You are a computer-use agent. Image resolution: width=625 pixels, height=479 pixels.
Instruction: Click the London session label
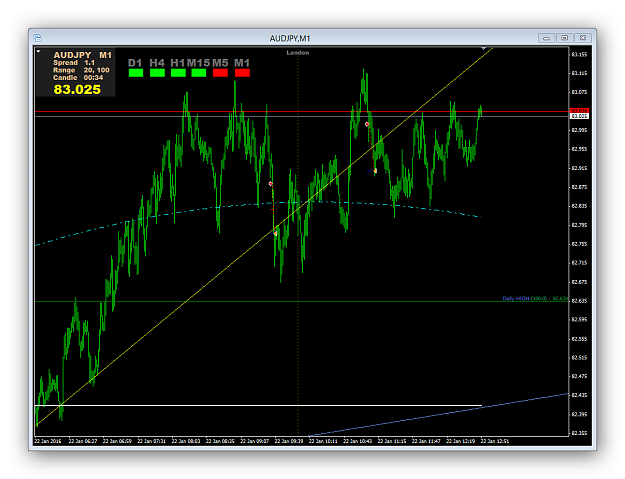pos(298,53)
